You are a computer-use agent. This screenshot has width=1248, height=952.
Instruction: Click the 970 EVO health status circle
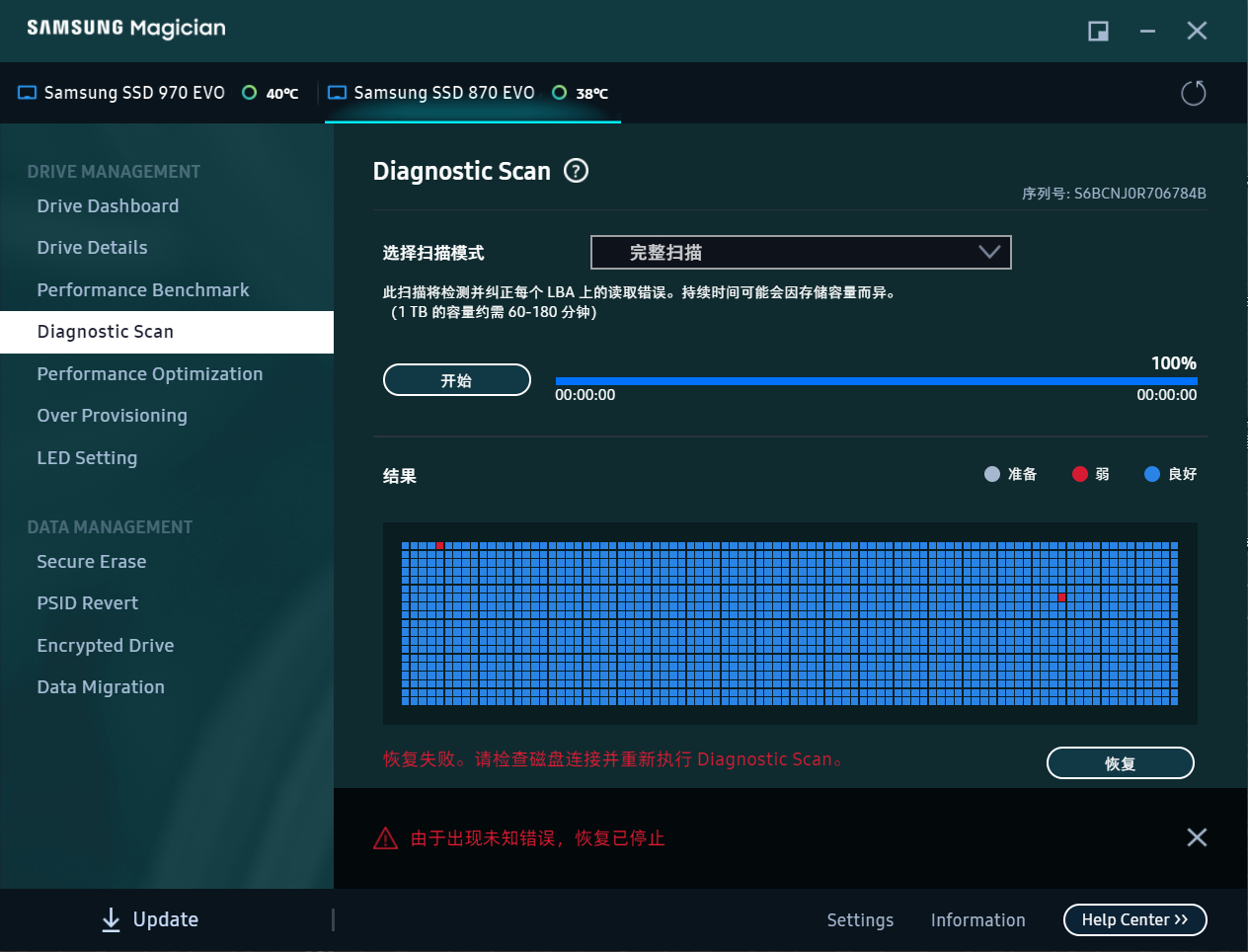[250, 93]
